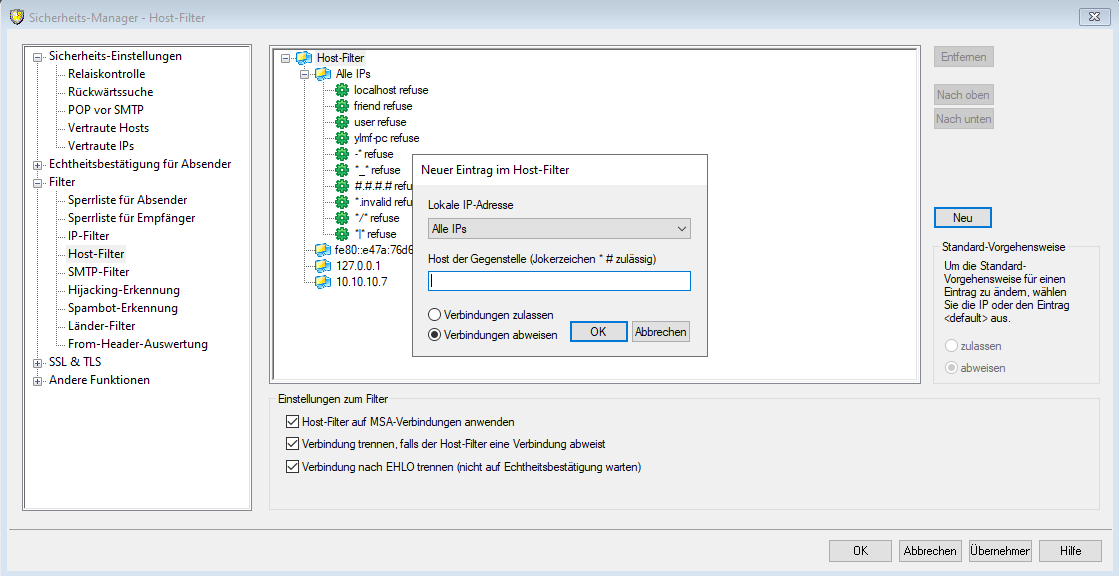Collapse the Sicherheits-Einstellungen tree node

click(38, 57)
